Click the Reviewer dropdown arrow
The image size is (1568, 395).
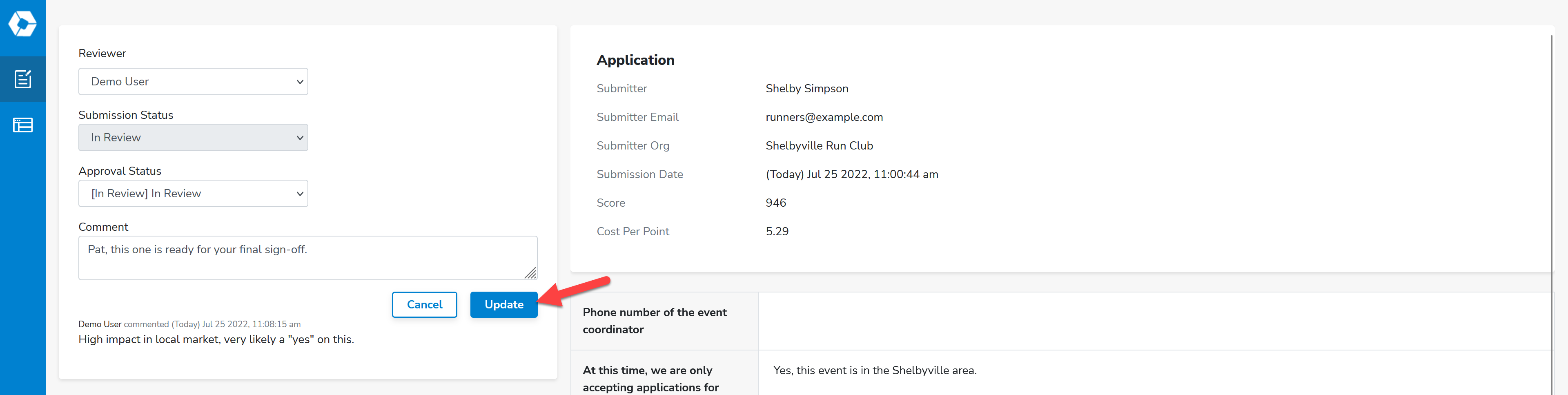299,82
